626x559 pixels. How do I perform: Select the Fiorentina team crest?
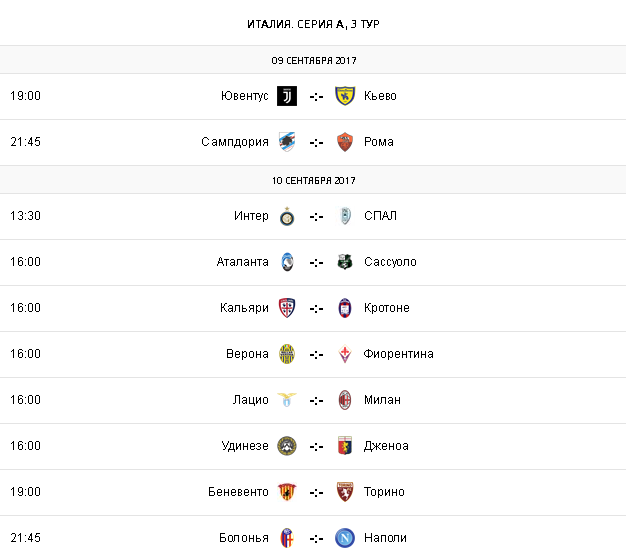[x=345, y=354]
